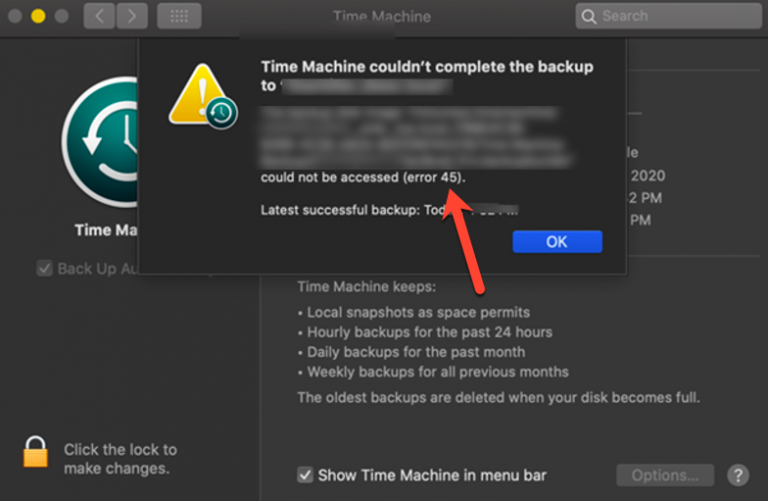Click the magnifying glass search icon
The width and height of the screenshot is (768, 501).
click(589, 17)
